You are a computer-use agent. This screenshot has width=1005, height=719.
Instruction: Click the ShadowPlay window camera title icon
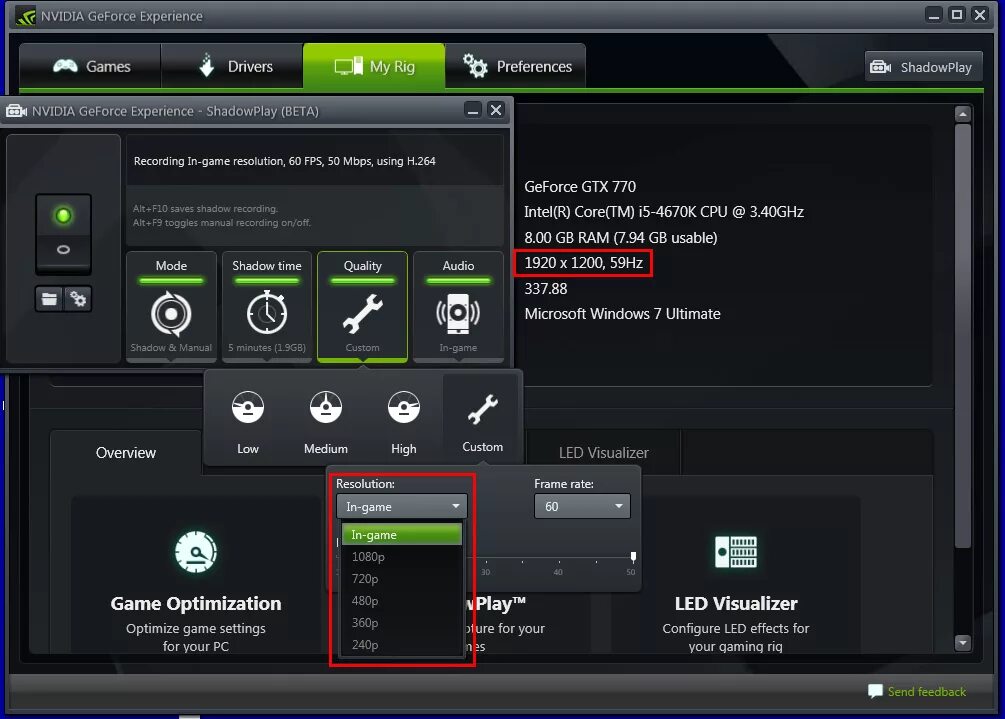click(x=16, y=111)
